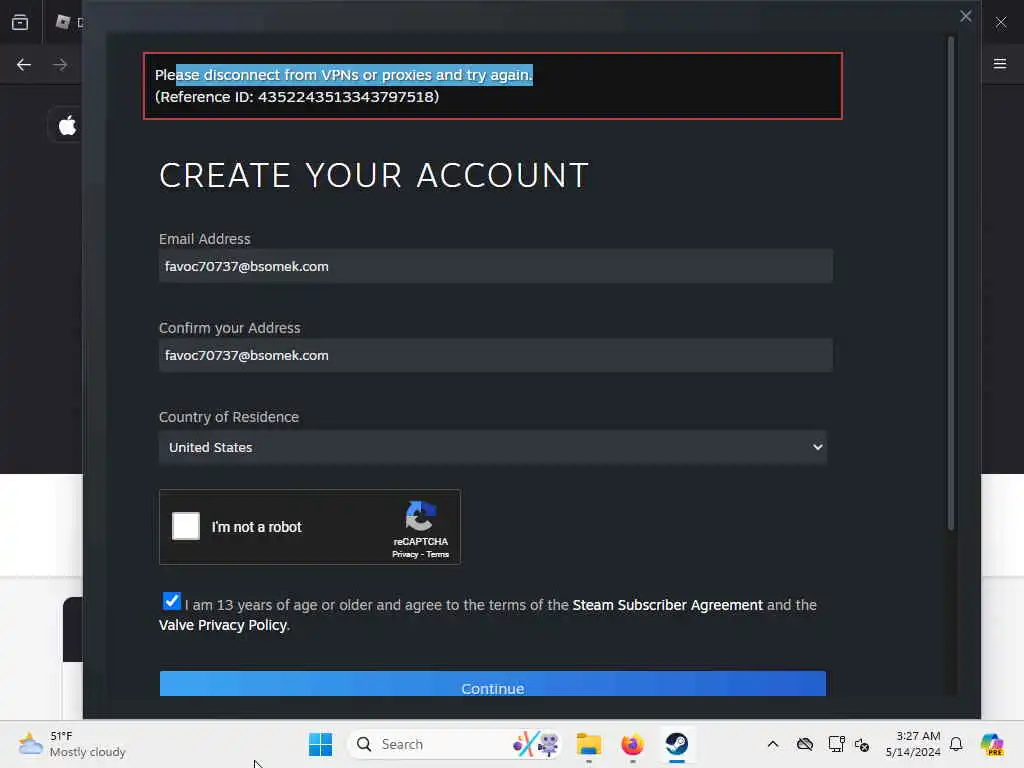Click the VPN disconnect error message
The height and width of the screenshot is (768, 1024).
[x=344, y=75]
